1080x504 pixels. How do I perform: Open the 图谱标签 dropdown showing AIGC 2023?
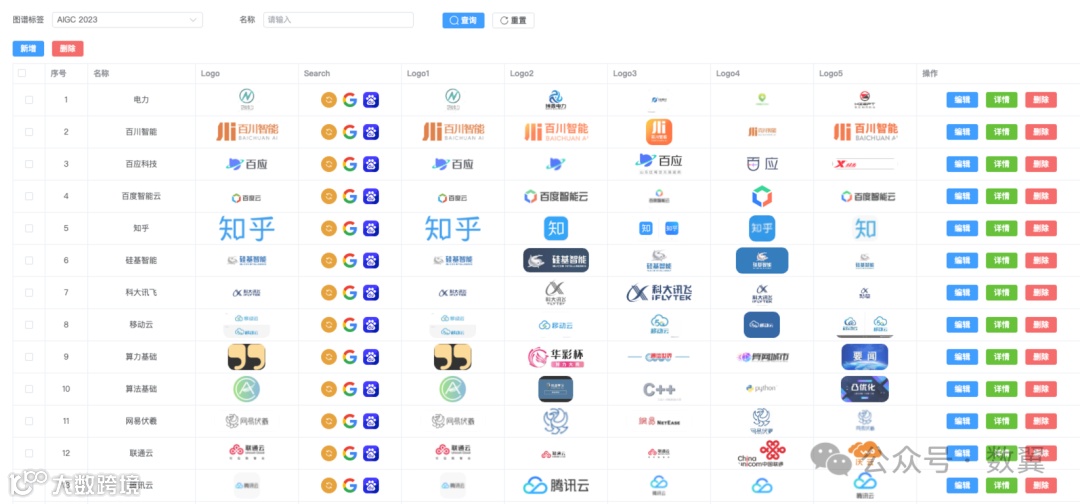[127, 20]
